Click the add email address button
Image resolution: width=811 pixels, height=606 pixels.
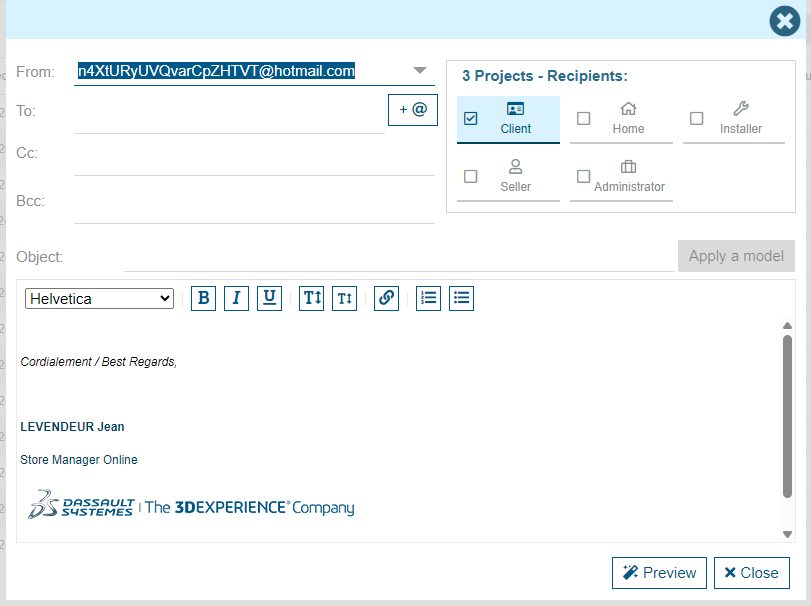click(412, 110)
